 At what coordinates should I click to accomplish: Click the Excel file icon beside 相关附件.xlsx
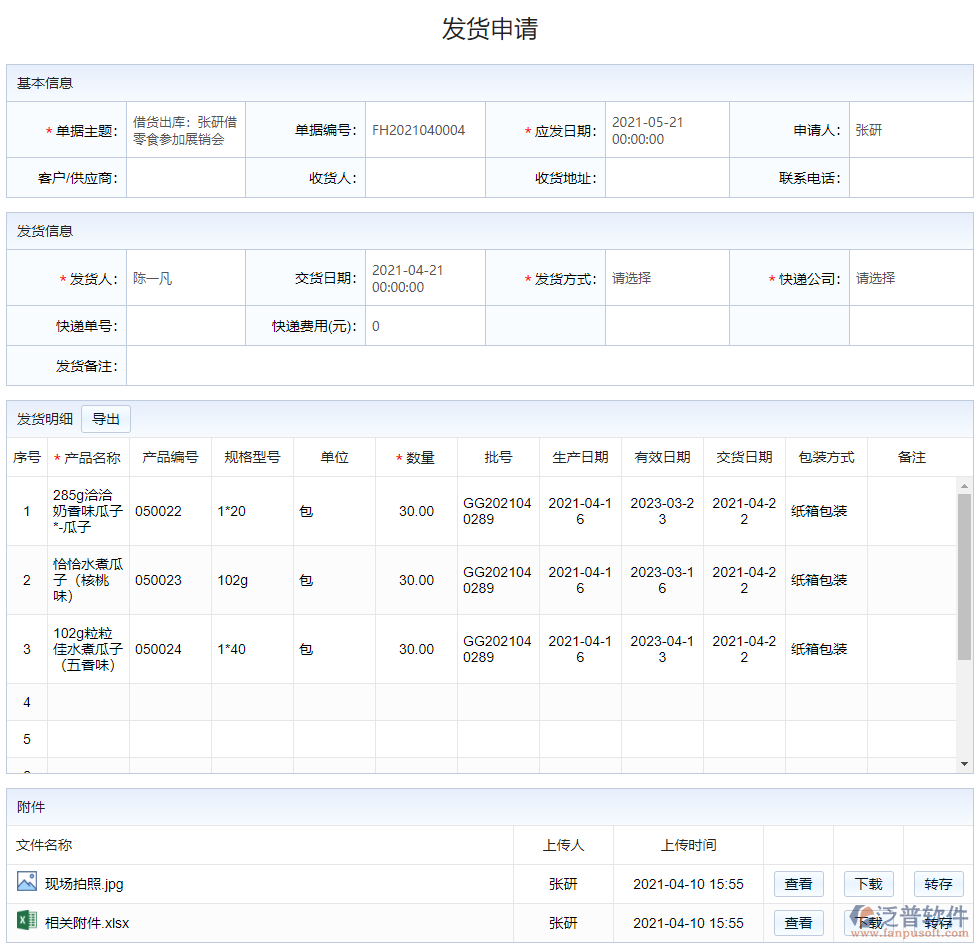[x=23, y=922]
